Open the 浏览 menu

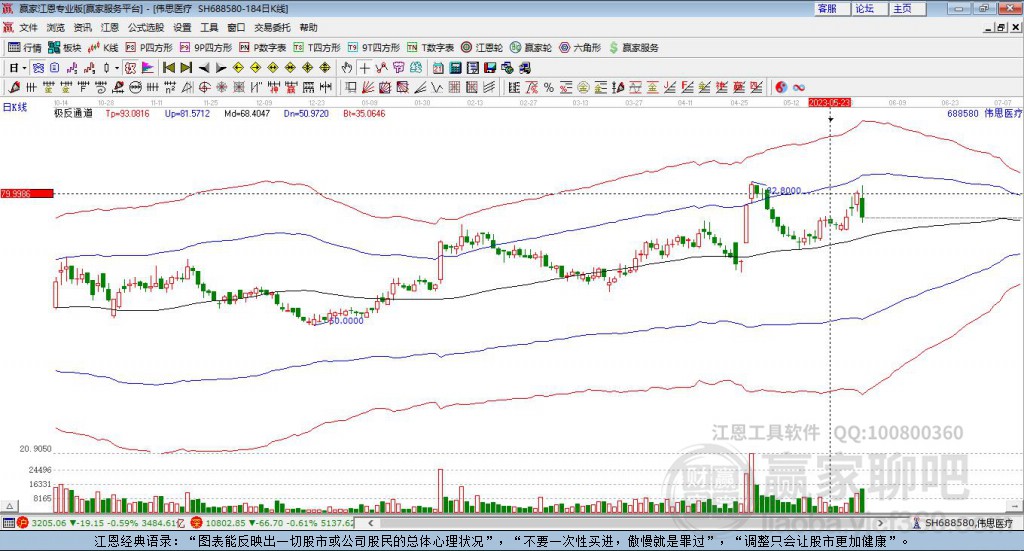point(56,27)
